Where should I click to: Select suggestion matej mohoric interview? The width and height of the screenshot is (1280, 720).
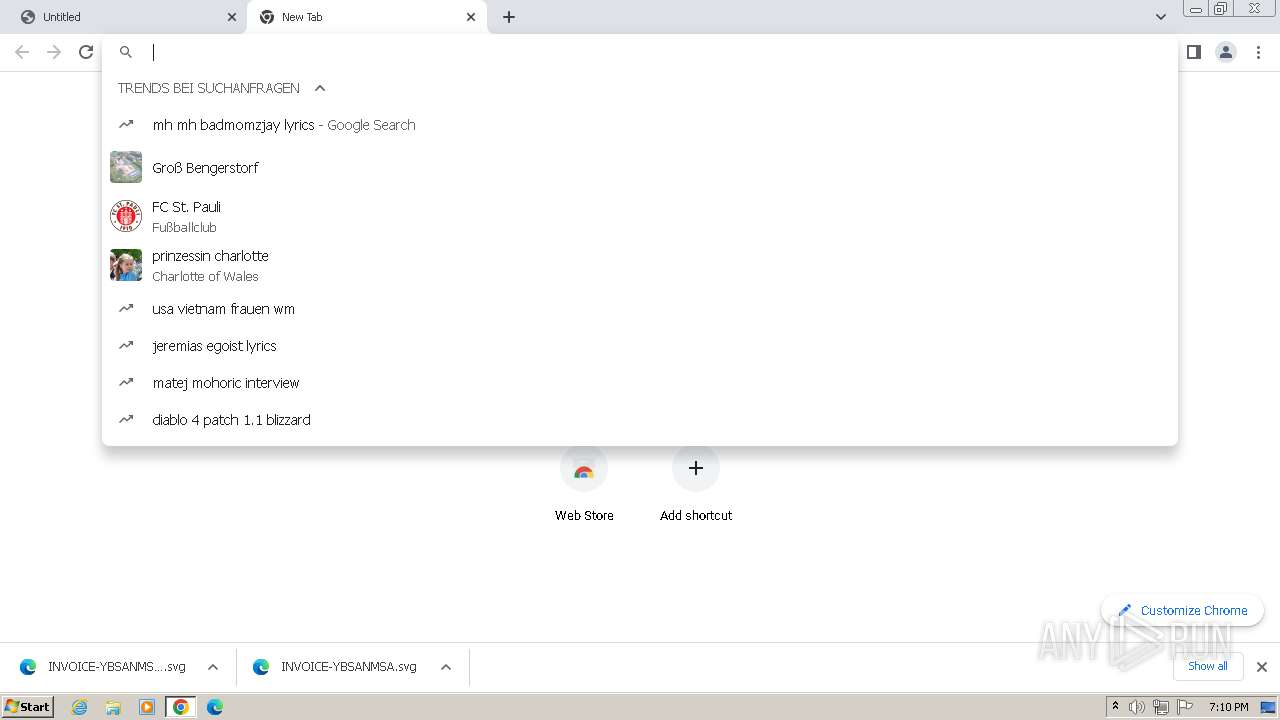(640, 383)
